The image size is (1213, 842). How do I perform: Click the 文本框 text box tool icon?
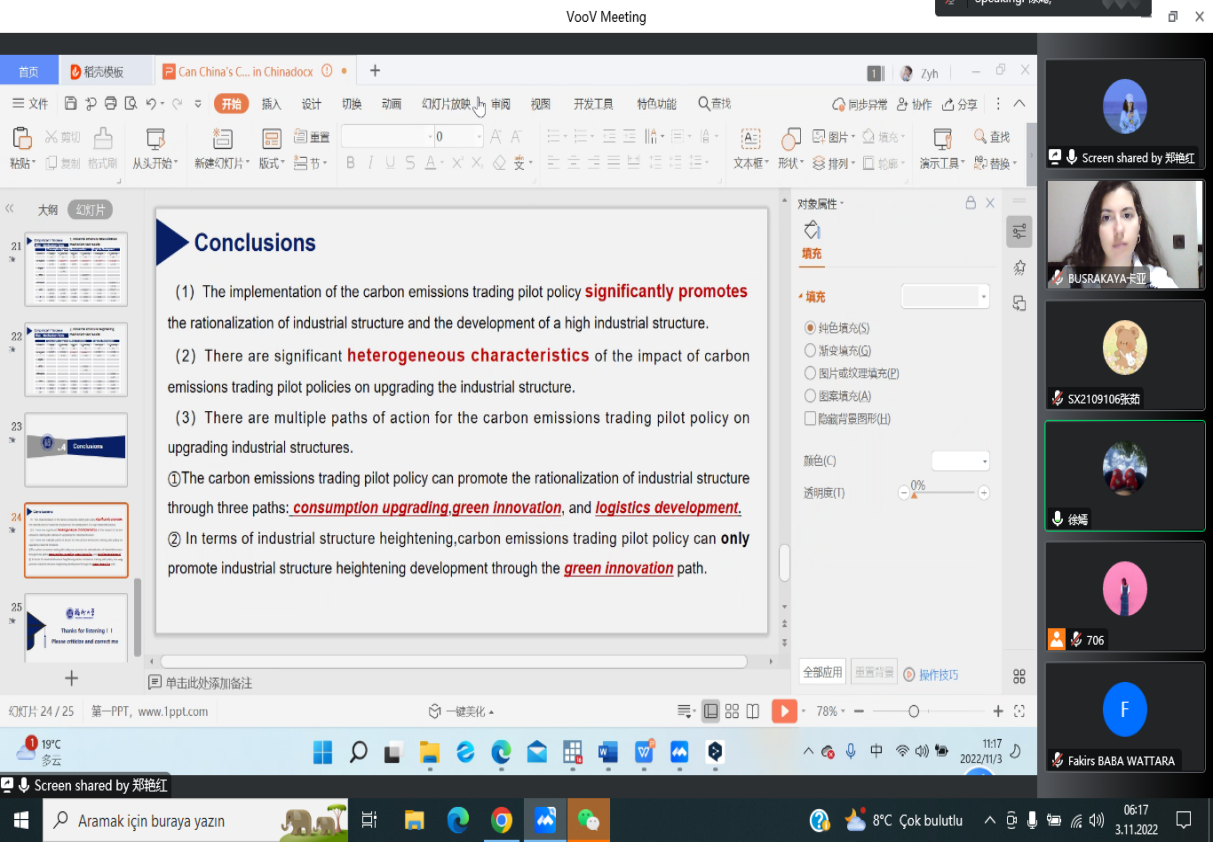tap(749, 139)
